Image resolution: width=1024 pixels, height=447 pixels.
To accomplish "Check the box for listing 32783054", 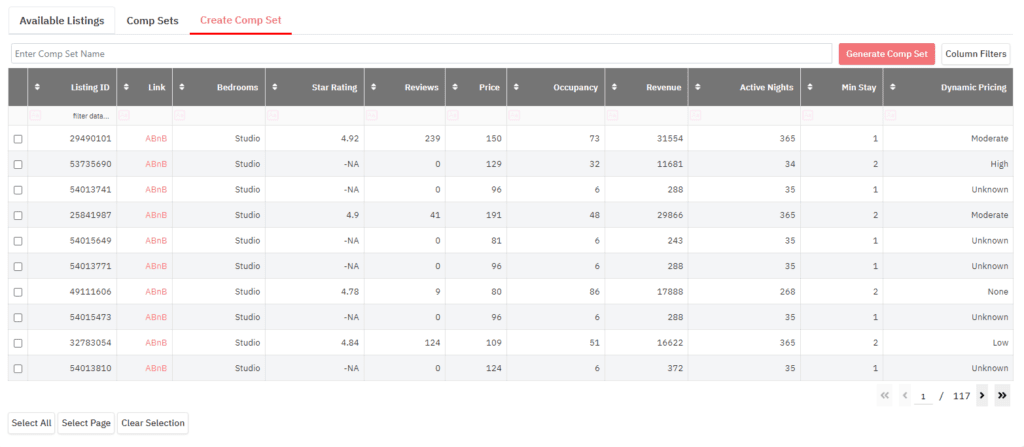I will pyautogui.click(x=18, y=343).
